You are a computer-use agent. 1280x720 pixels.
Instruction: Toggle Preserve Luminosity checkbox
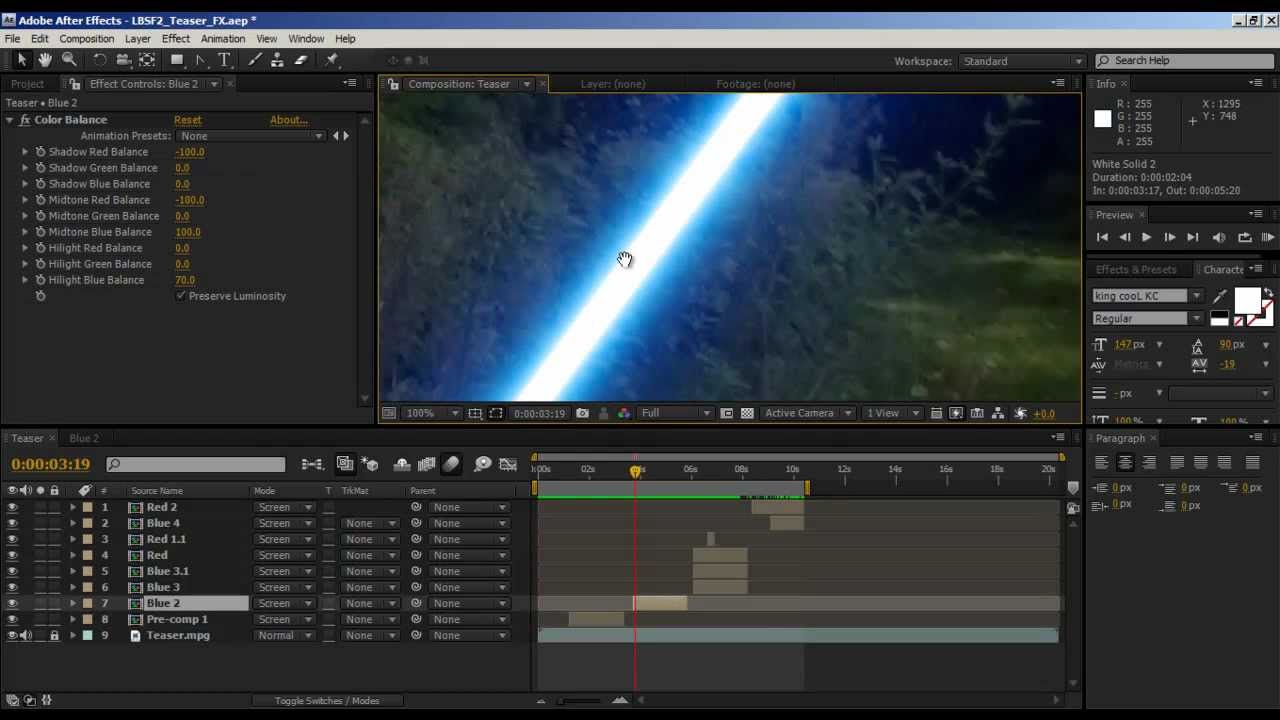click(x=181, y=296)
